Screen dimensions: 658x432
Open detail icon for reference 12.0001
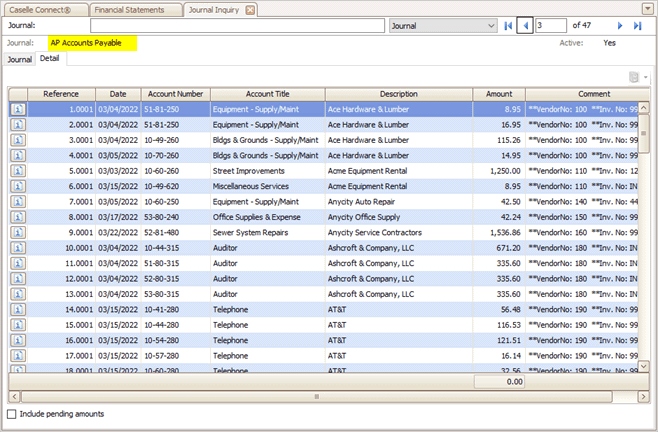click(x=18, y=279)
